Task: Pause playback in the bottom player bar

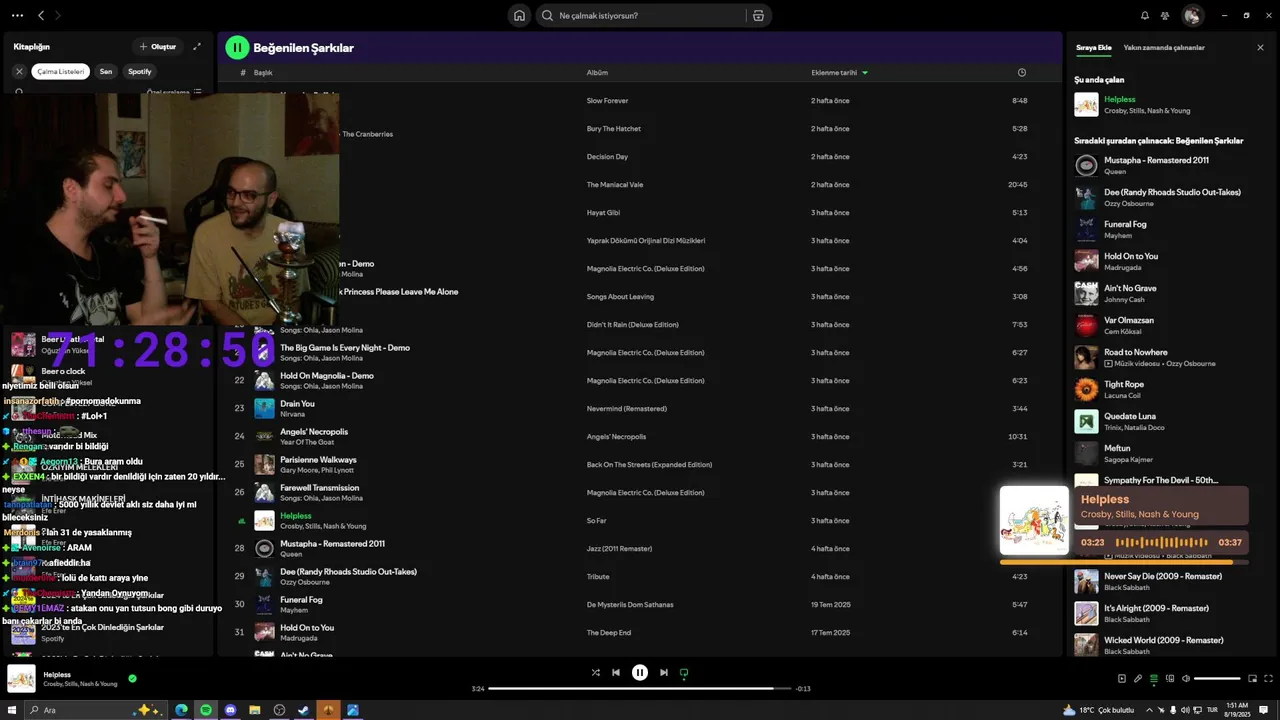Action: click(640, 672)
